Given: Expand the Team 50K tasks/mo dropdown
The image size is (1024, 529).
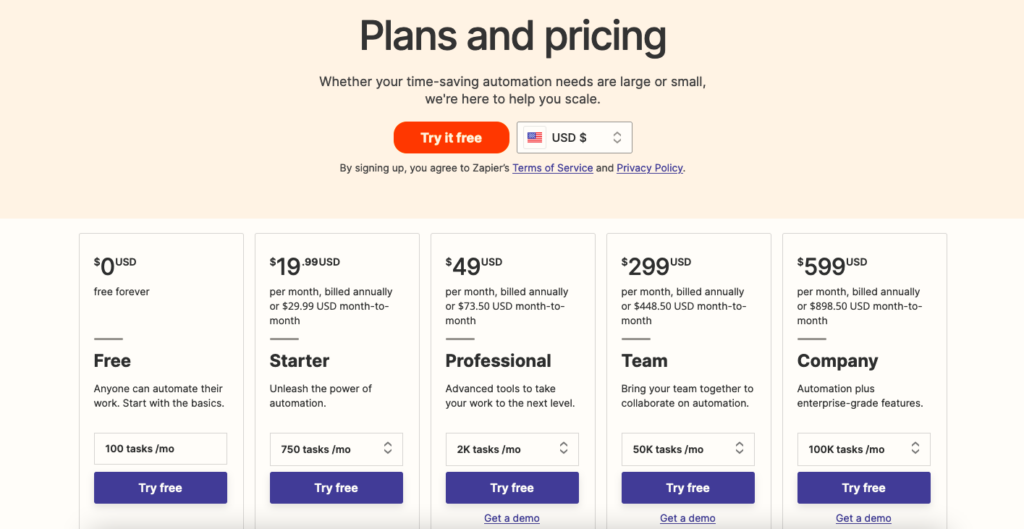Looking at the screenshot, I should tap(688, 449).
